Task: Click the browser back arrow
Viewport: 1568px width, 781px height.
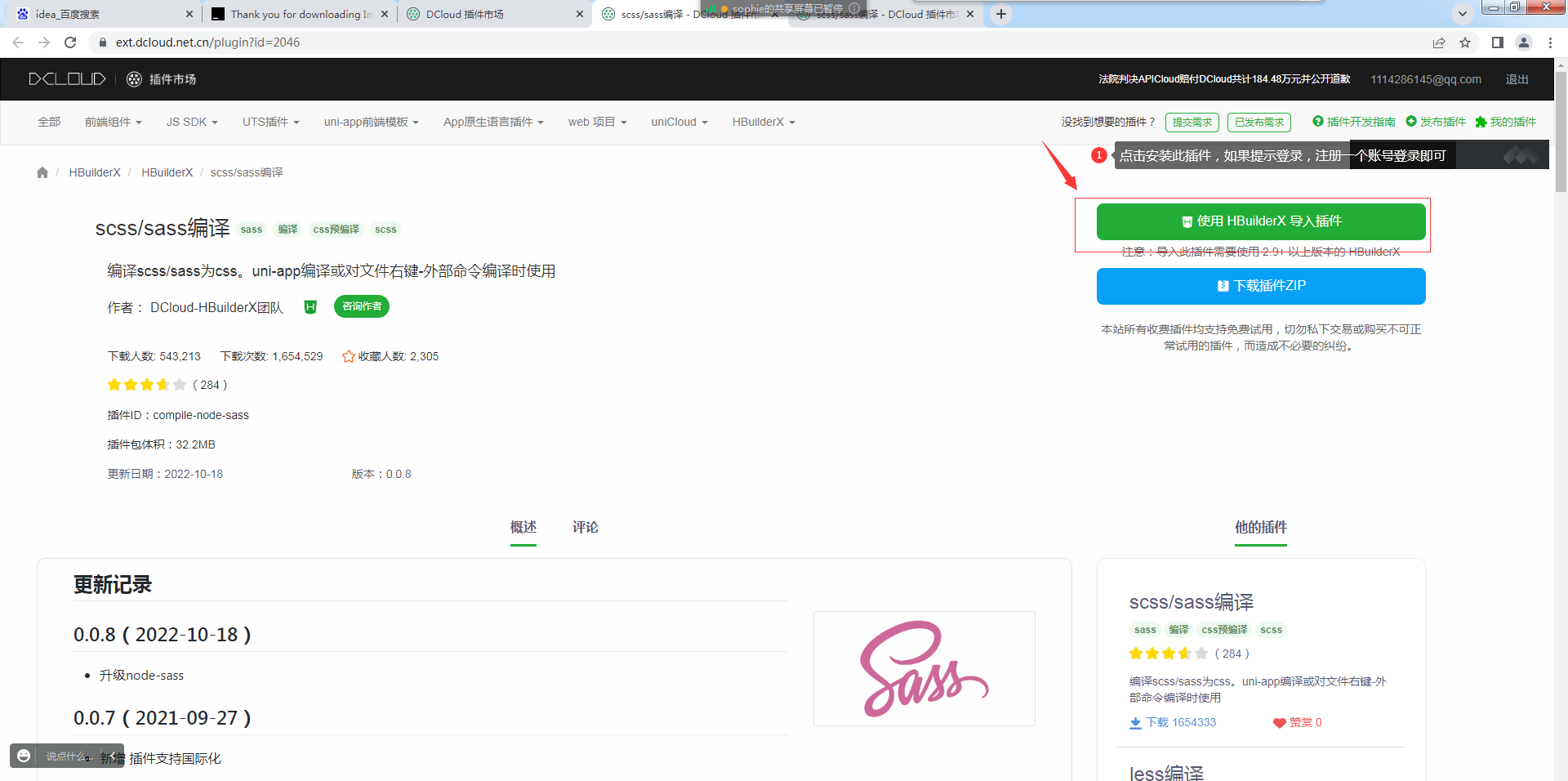Action: coord(18,42)
